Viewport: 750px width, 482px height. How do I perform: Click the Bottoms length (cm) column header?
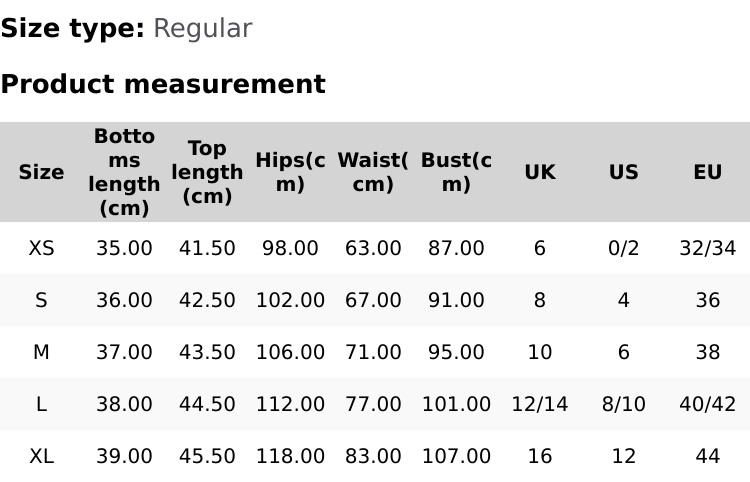coord(124,172)
